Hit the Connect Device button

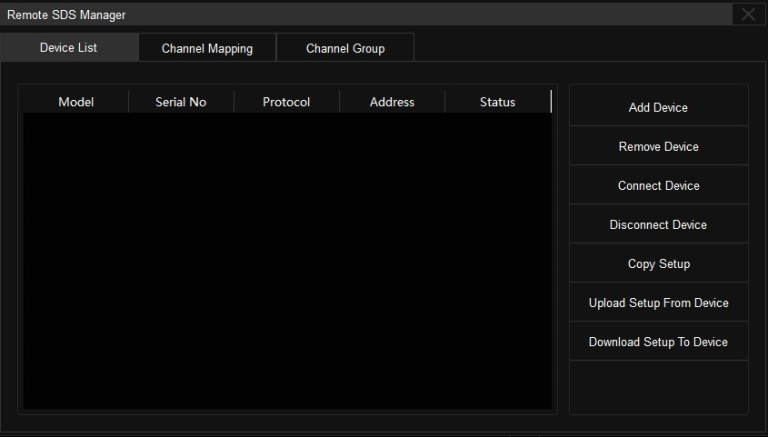[x=658, y=186]
